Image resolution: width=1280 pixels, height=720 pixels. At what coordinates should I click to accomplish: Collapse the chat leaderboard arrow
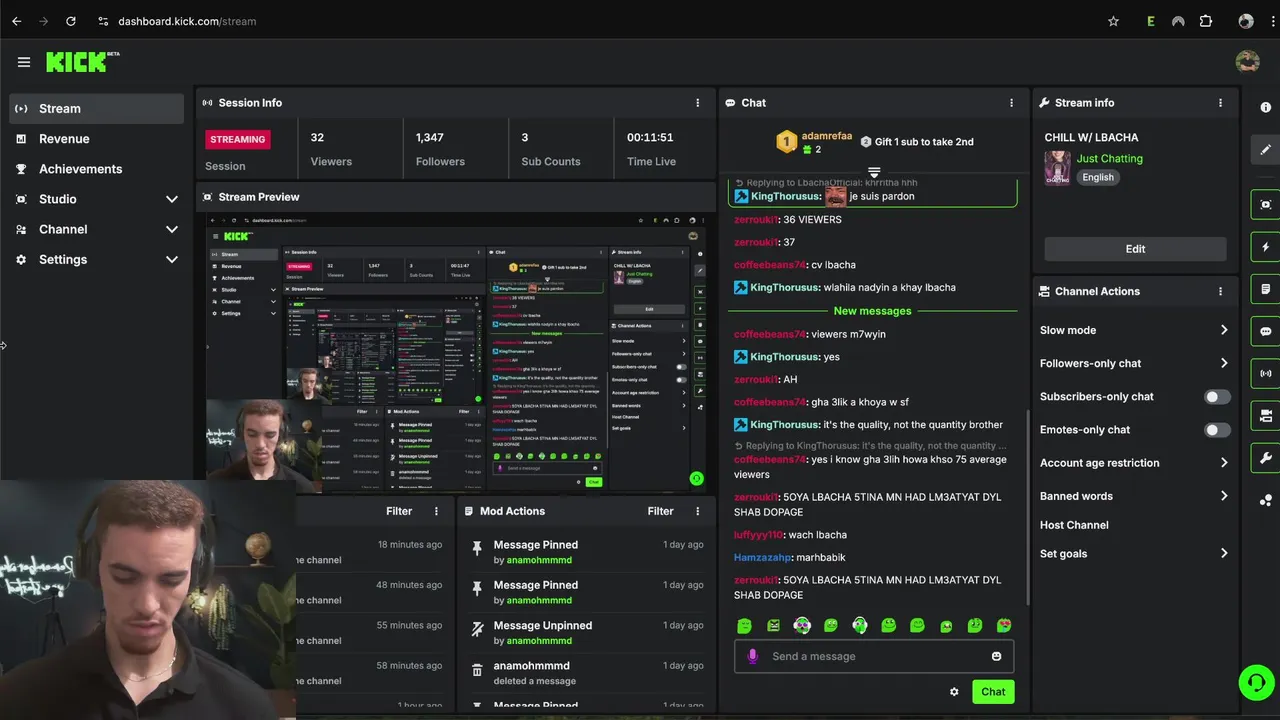coord(874,172)
